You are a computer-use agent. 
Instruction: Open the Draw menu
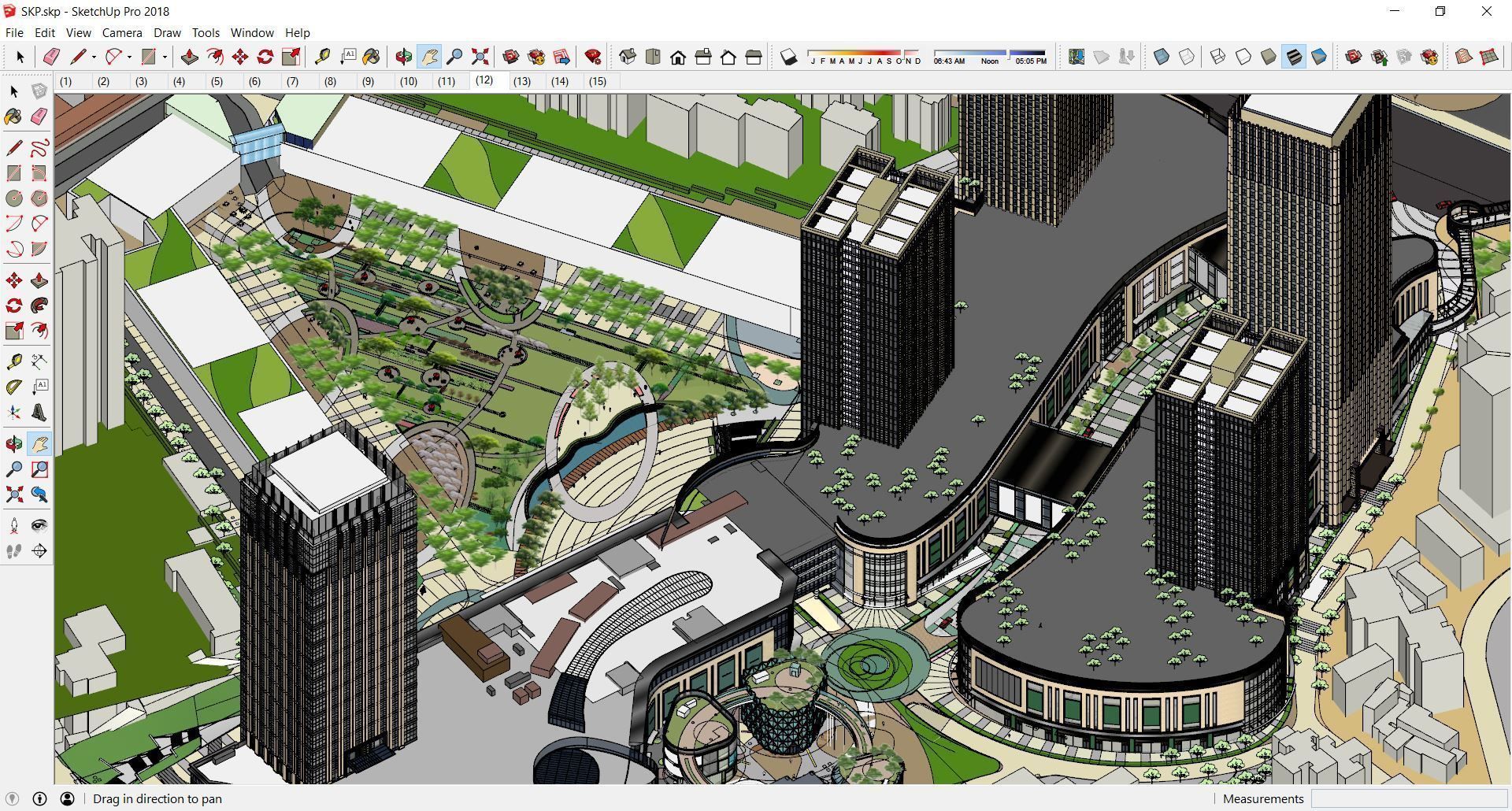(167, 32)
